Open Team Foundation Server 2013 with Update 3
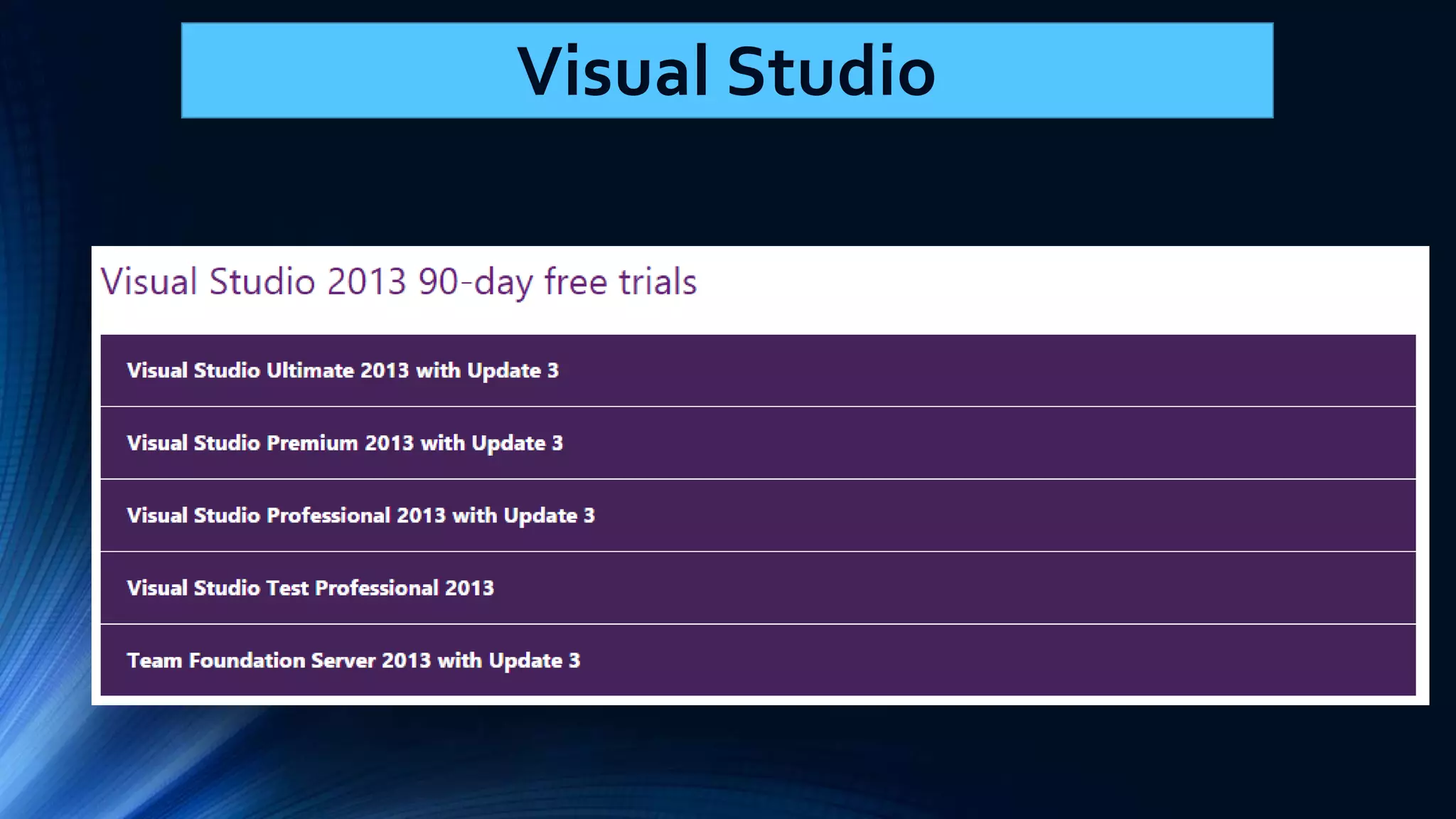This screenshot has width=1456, height=819. 758,660
